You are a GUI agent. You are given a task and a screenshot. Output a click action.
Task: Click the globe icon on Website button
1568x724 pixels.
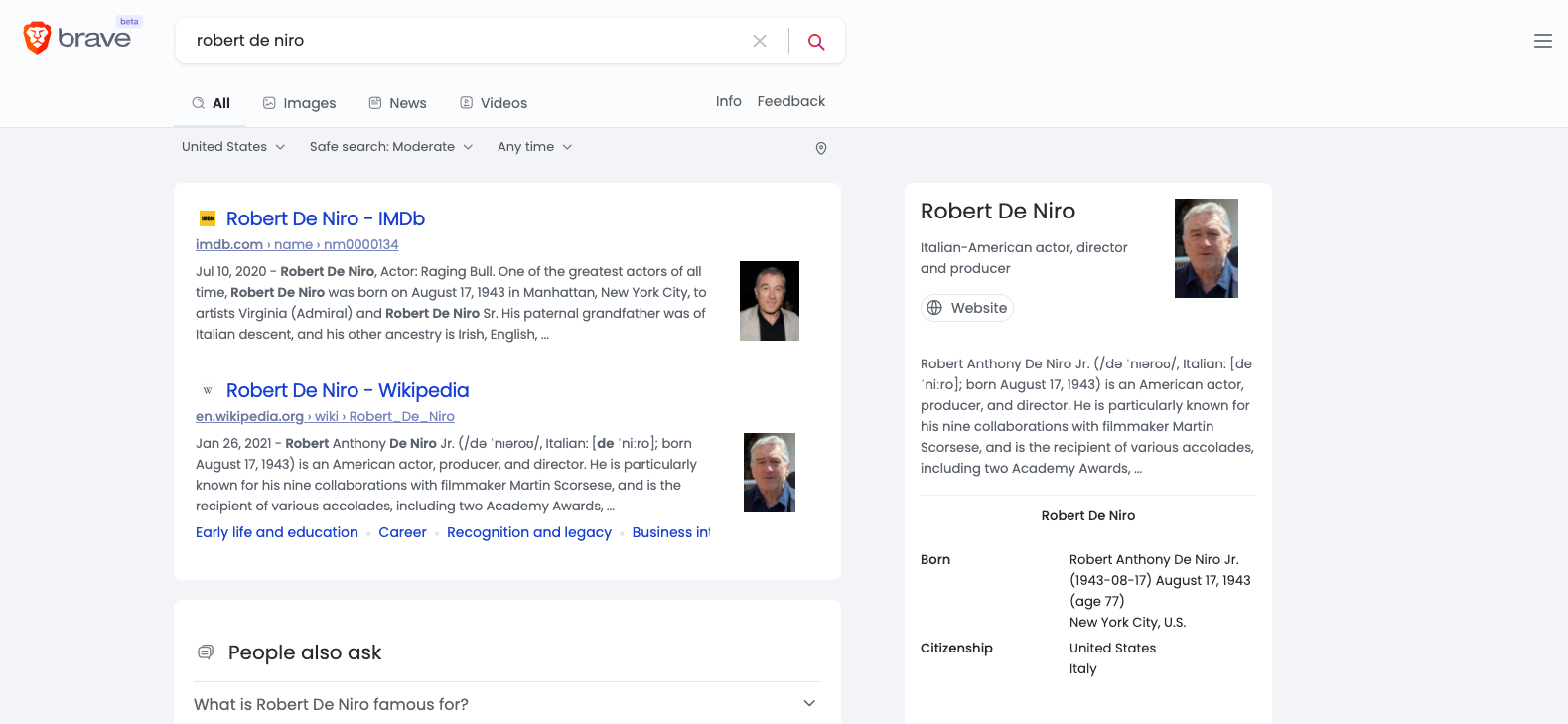pyautogui.click(x=934, y=308)
